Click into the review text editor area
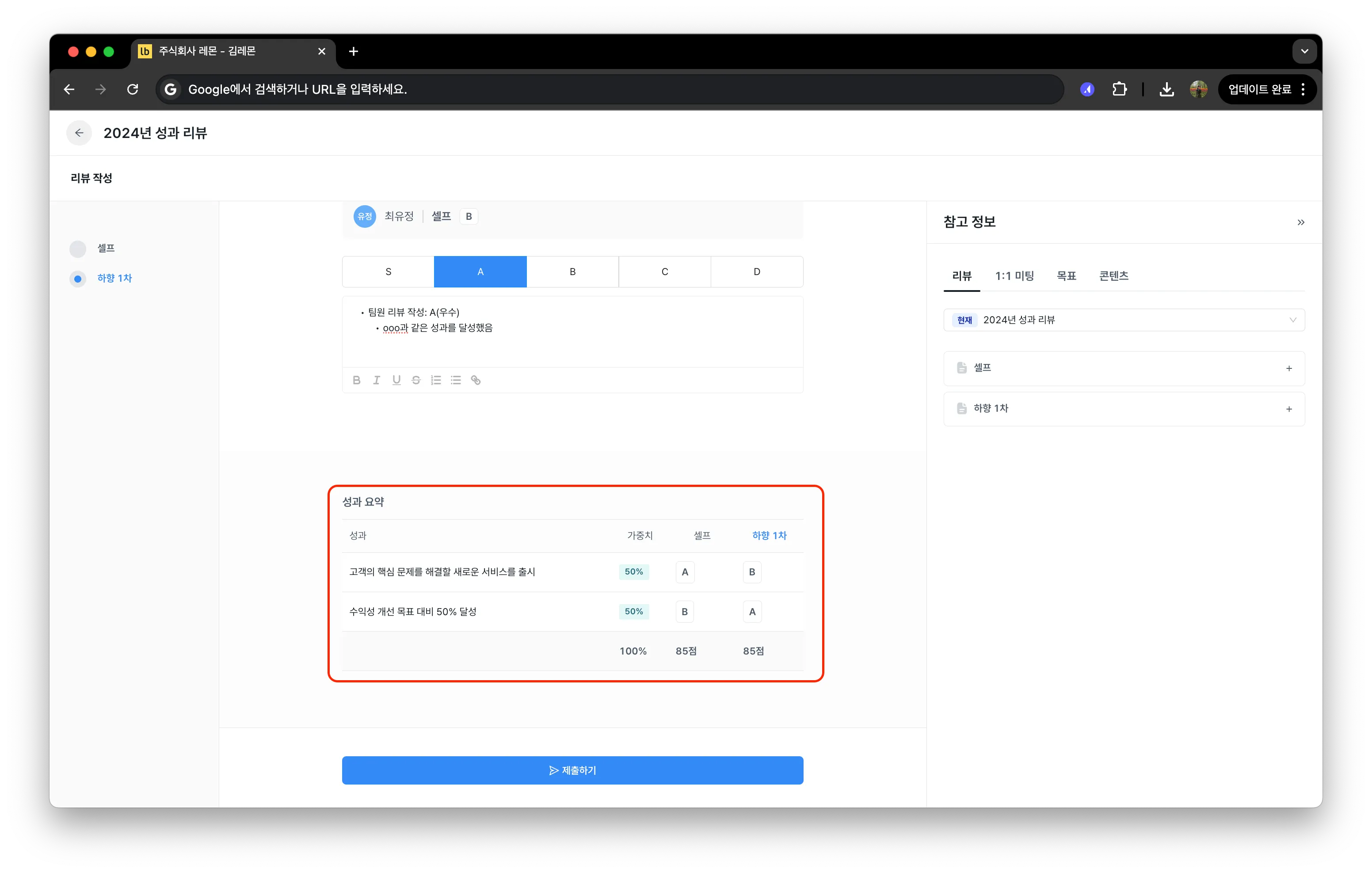The image size is (1372, 873). point(572,332)
